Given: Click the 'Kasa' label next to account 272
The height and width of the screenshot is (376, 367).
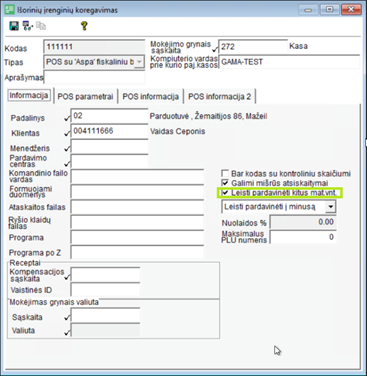Looking at the screenshot, I should 298,46.
